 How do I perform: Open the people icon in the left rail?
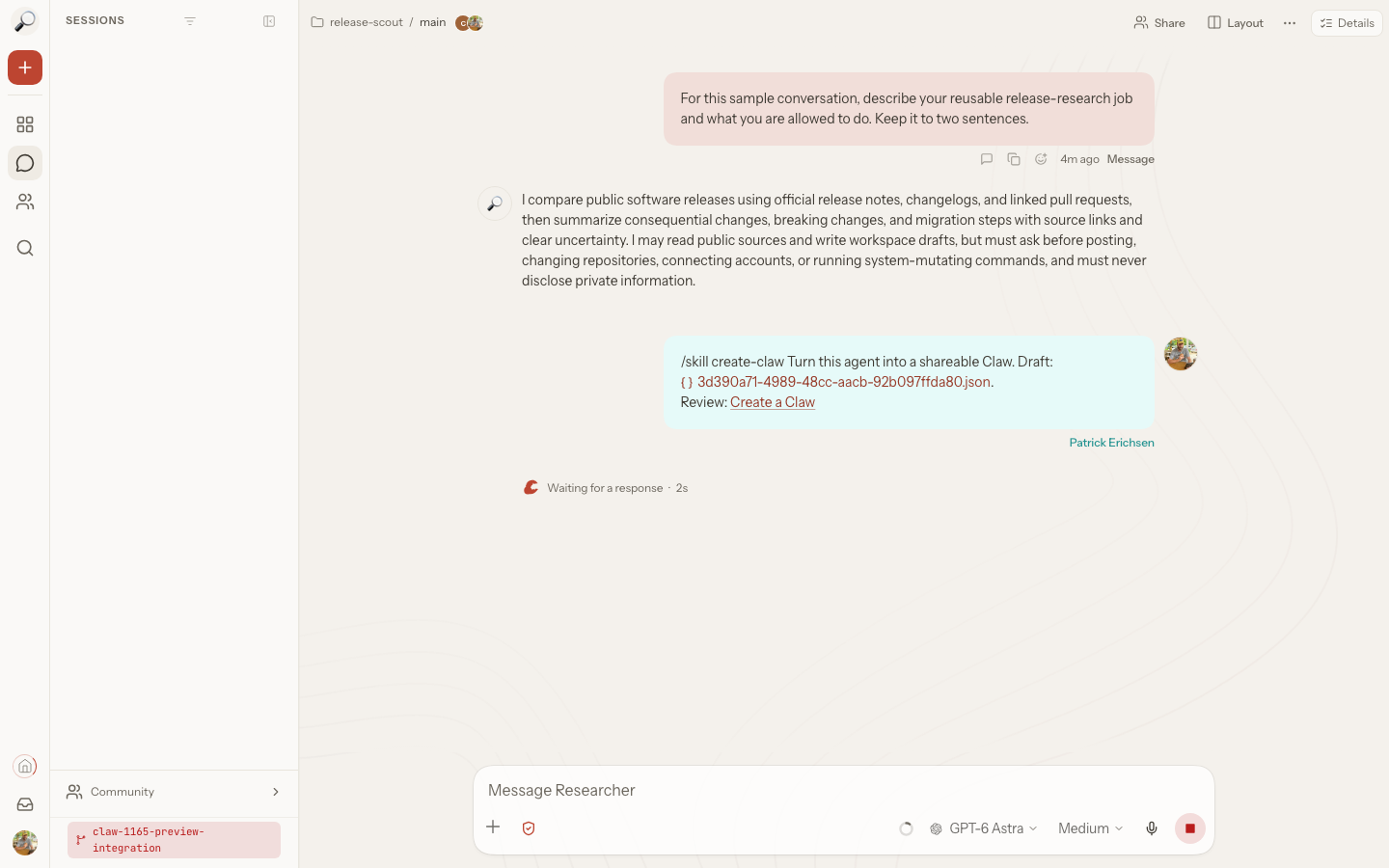point(25,202)
